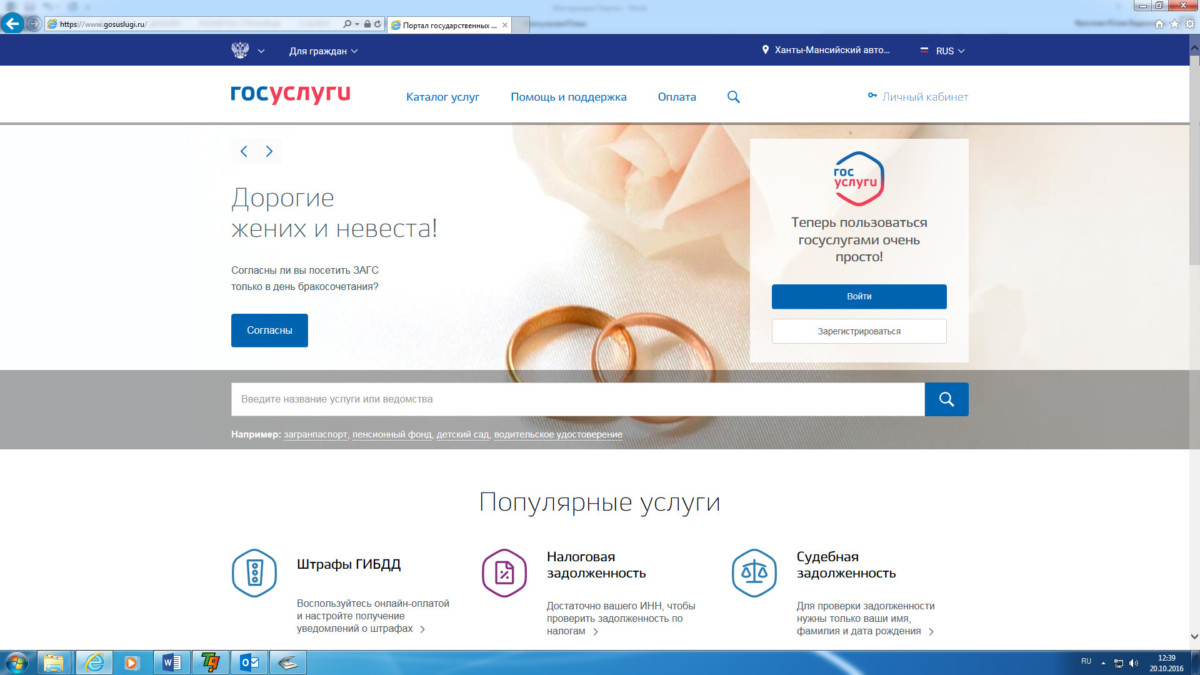
Task: Switch to Outlook in the taskbar
Action: tap(249, 662)
